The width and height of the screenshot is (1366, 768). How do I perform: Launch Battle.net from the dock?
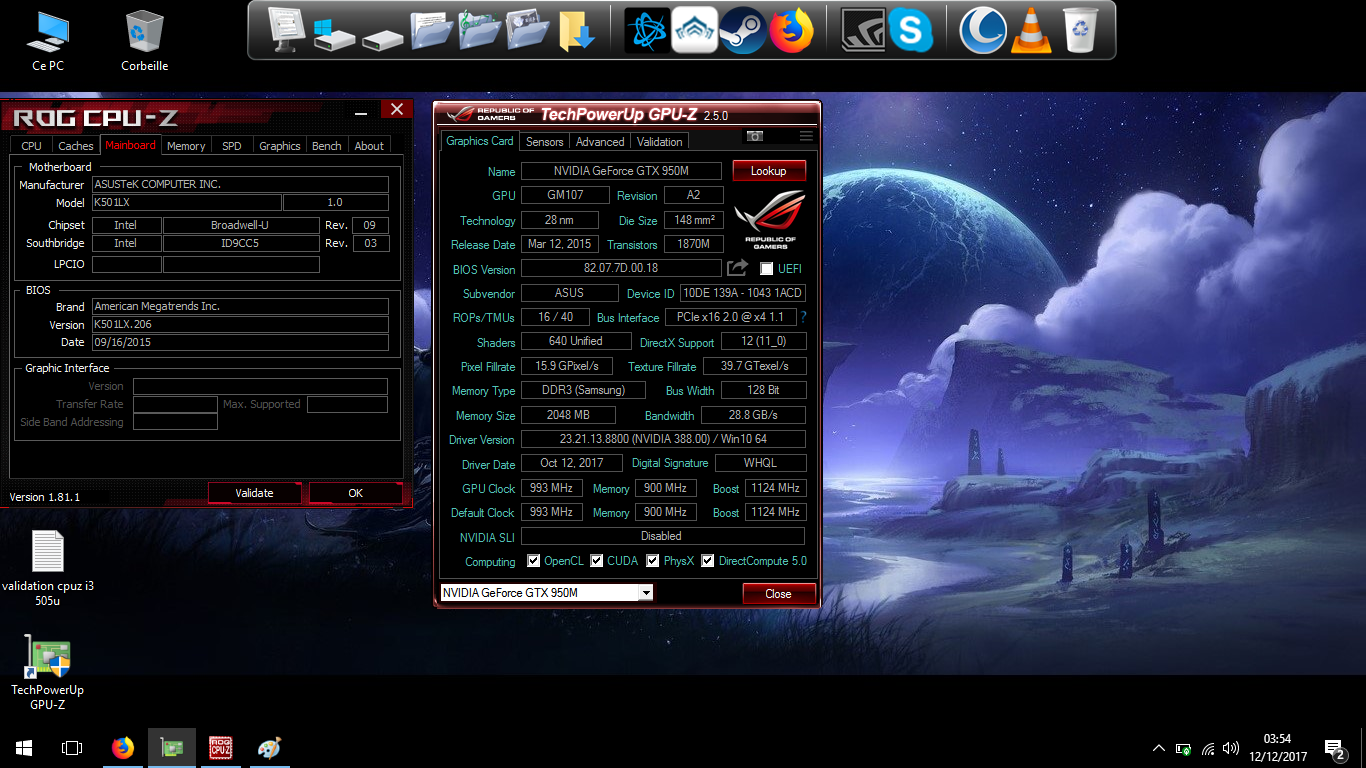click(647, 30)
